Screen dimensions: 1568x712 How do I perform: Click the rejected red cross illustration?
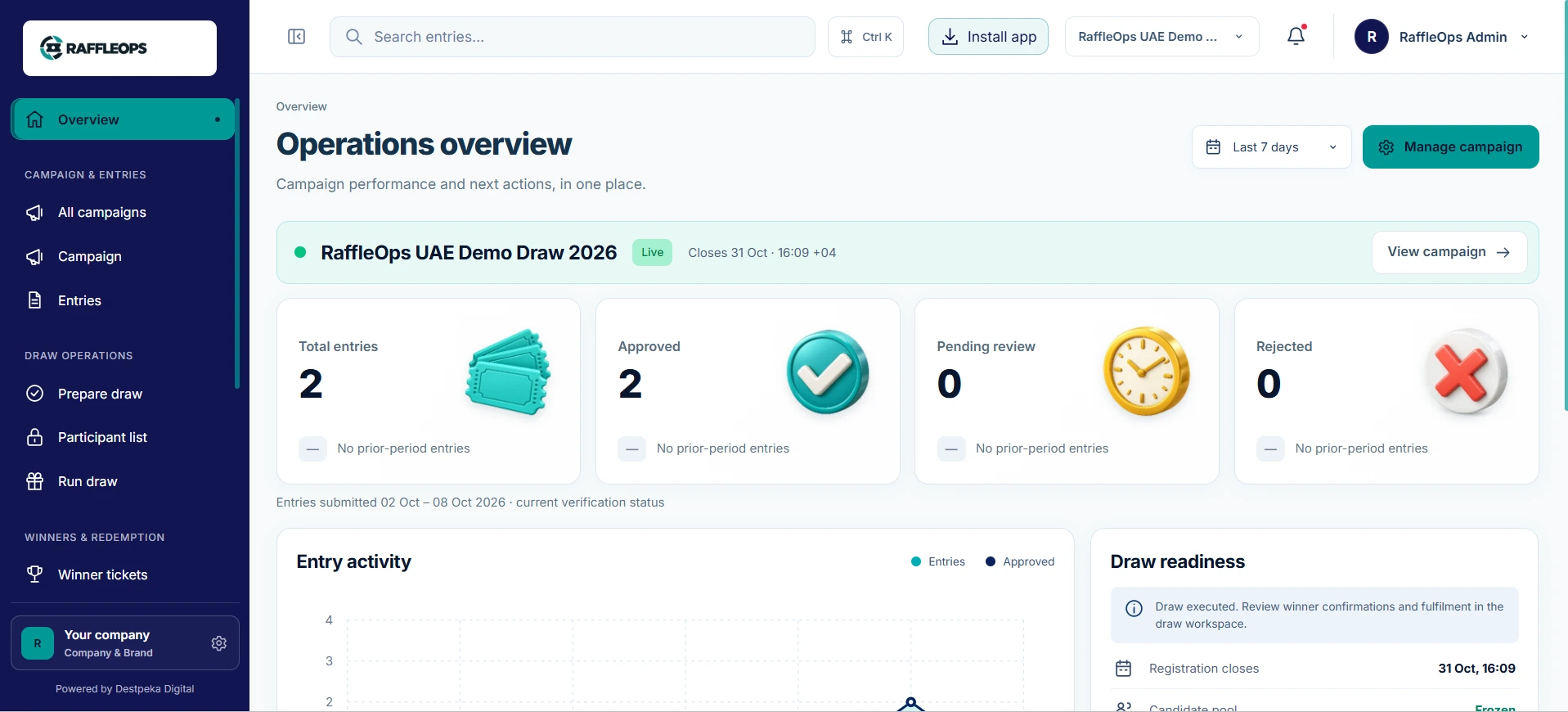coord(1466,372)
